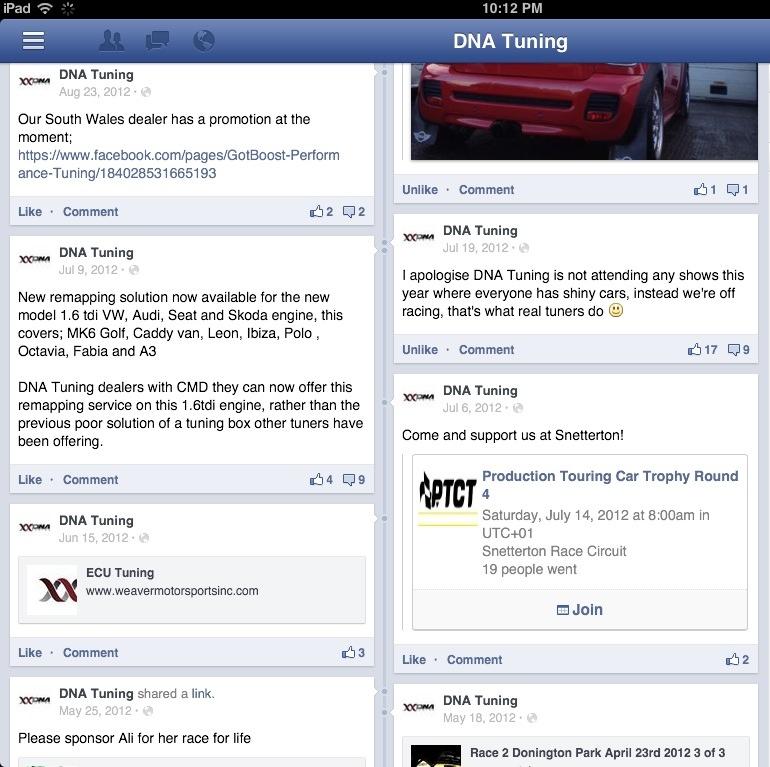The width and height of the screenshot is (770, 767).
Task: Open the notifications globe icon
Action: pyautogui.click(x=204, y=41)
